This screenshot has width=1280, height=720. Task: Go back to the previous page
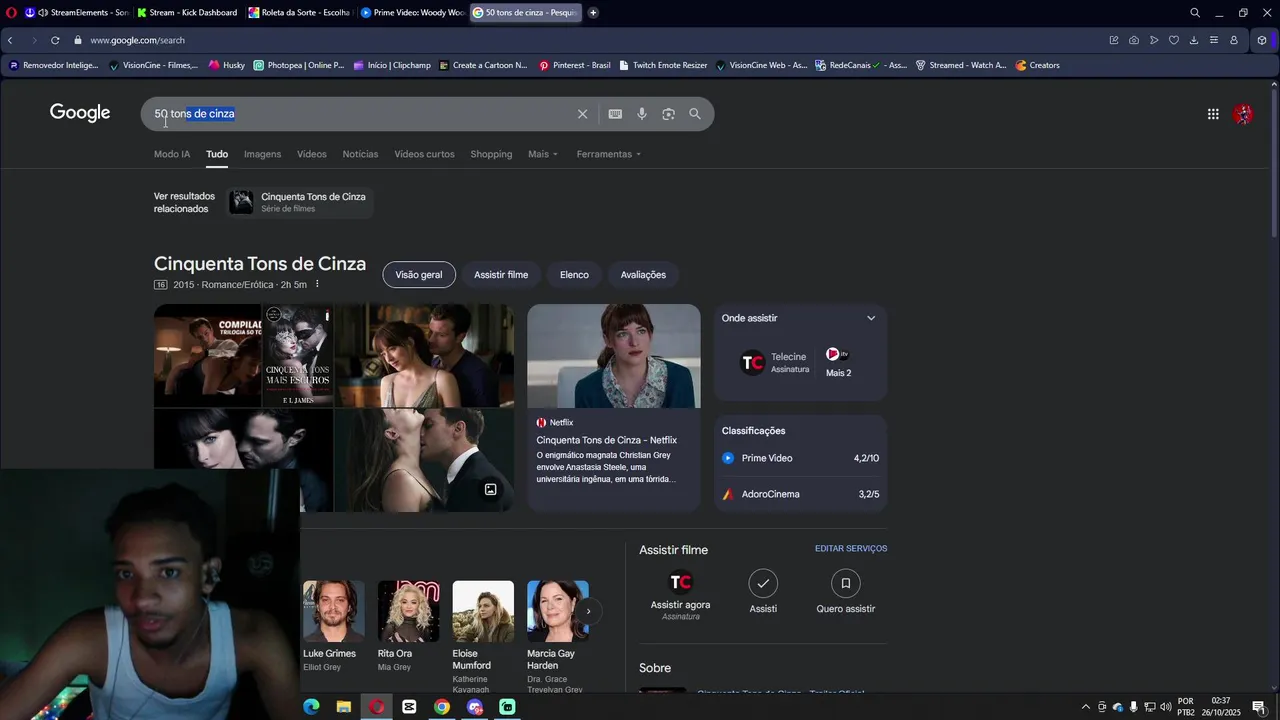10,40
